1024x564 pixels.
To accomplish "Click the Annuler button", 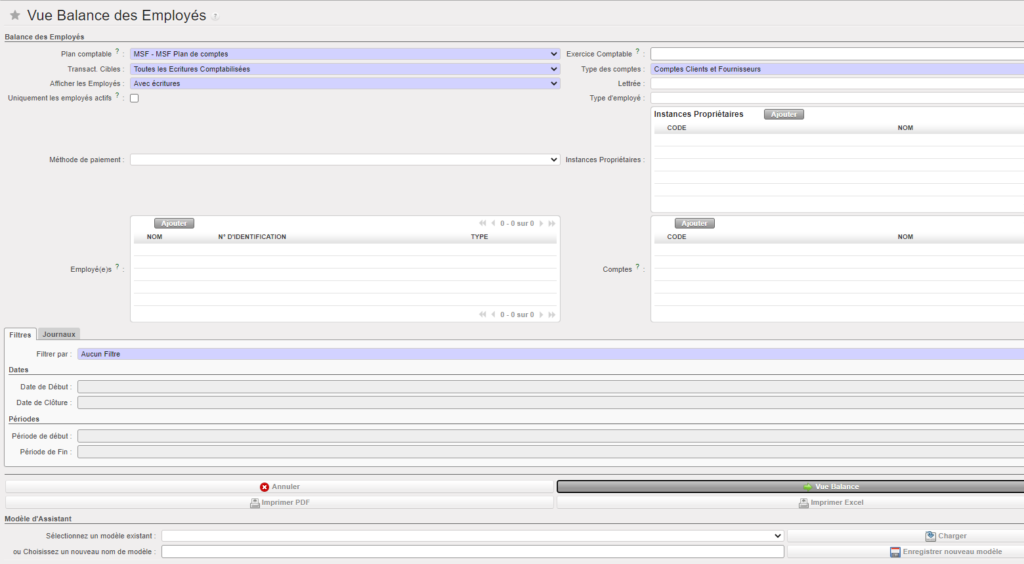I will (x=279, y=487).
